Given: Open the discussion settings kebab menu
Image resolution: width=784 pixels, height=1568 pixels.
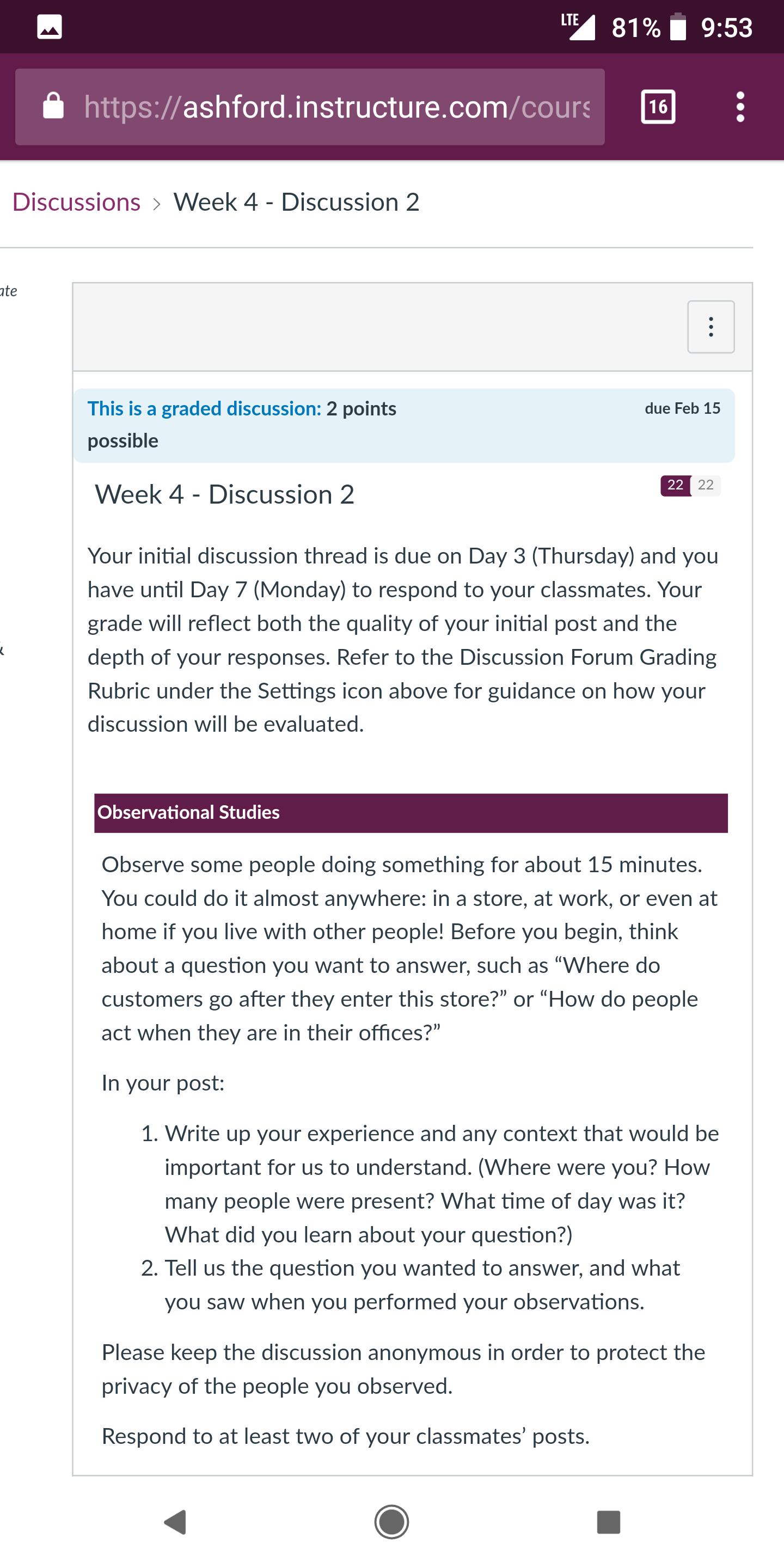Looking at the screenshot, I should [710, 327].
